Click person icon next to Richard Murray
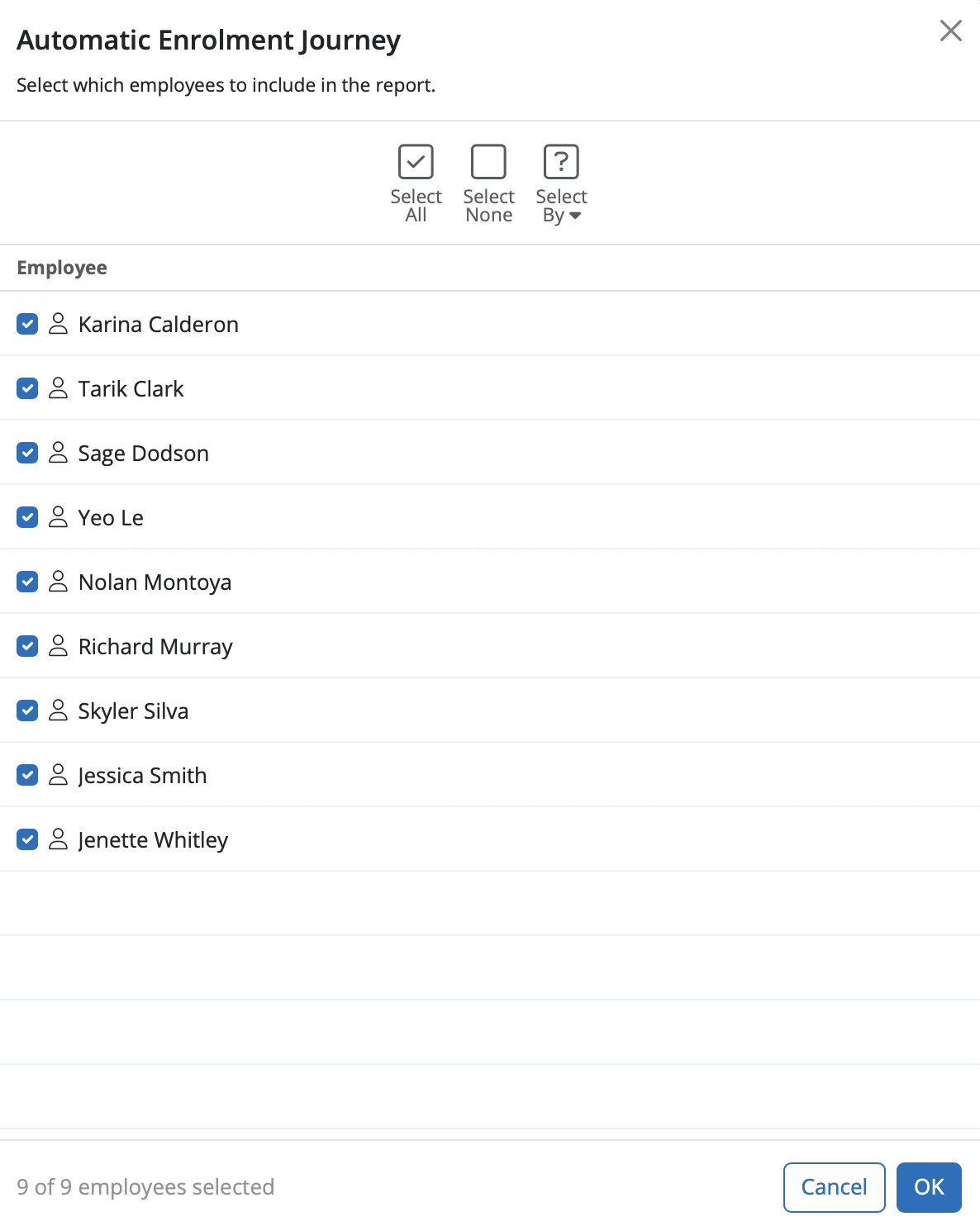Screen dimensions: 980x1226 58,646
